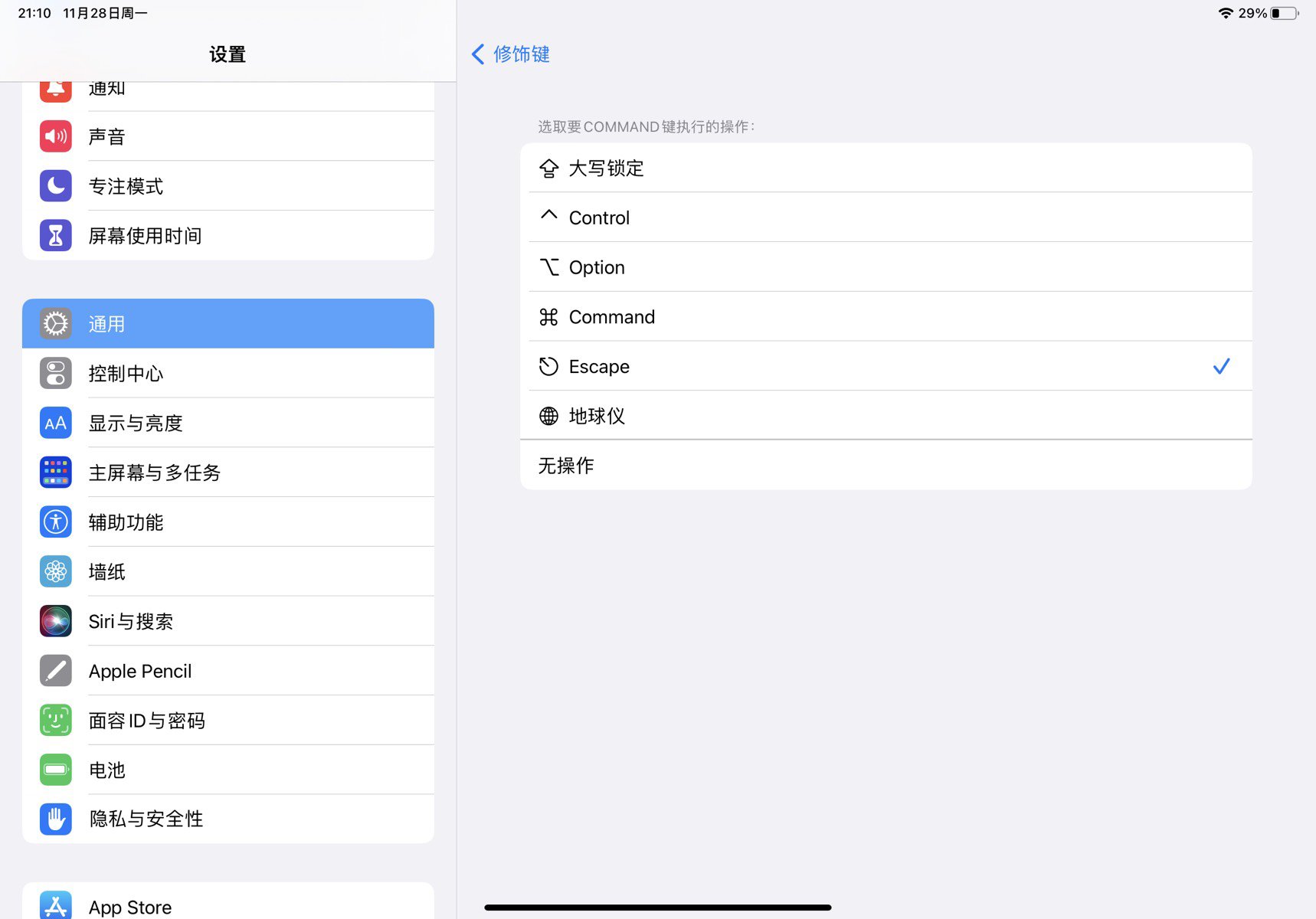Tap the Privacy hand icon
This screenshot has height=919, width=1316.
pyautogui.click(x=55, y=819)
